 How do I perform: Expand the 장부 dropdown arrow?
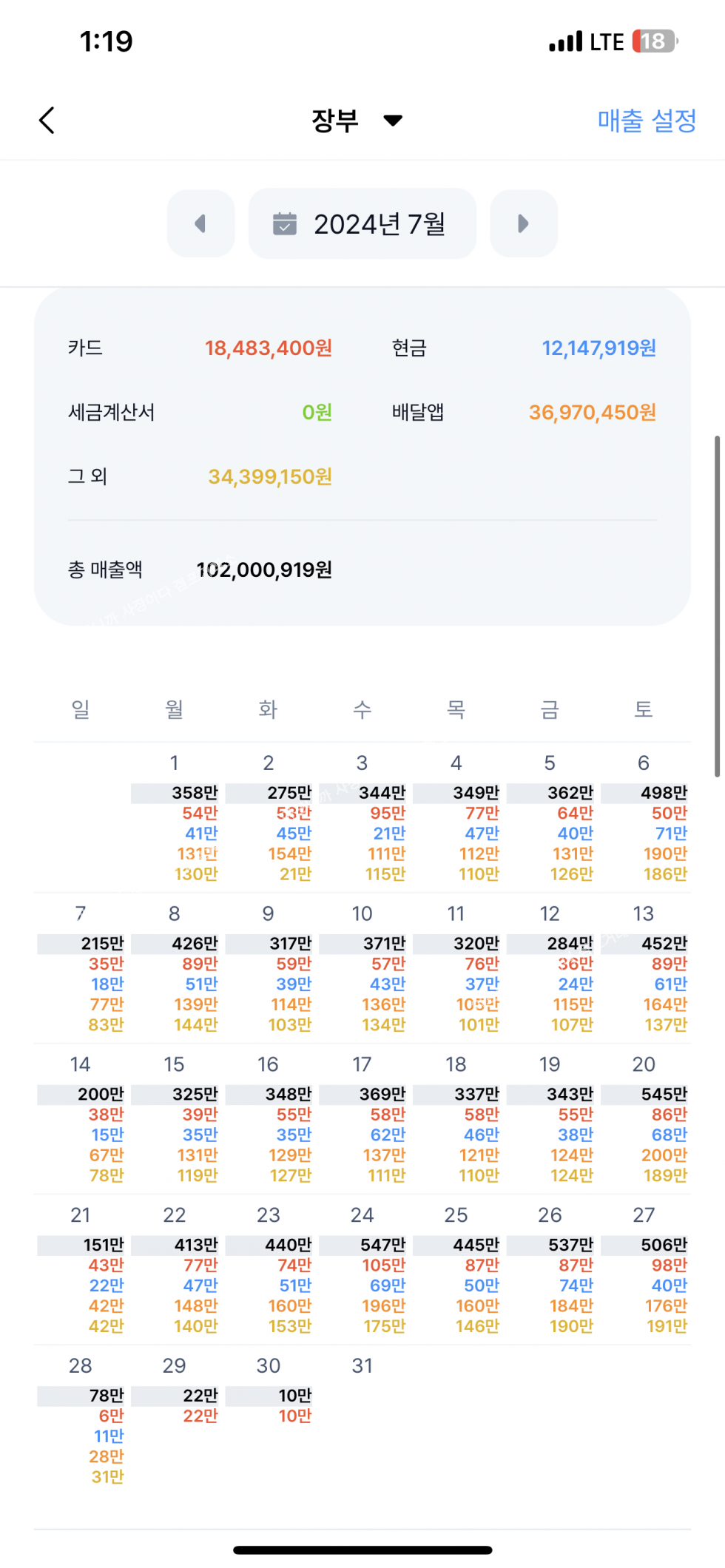(393, 121)
